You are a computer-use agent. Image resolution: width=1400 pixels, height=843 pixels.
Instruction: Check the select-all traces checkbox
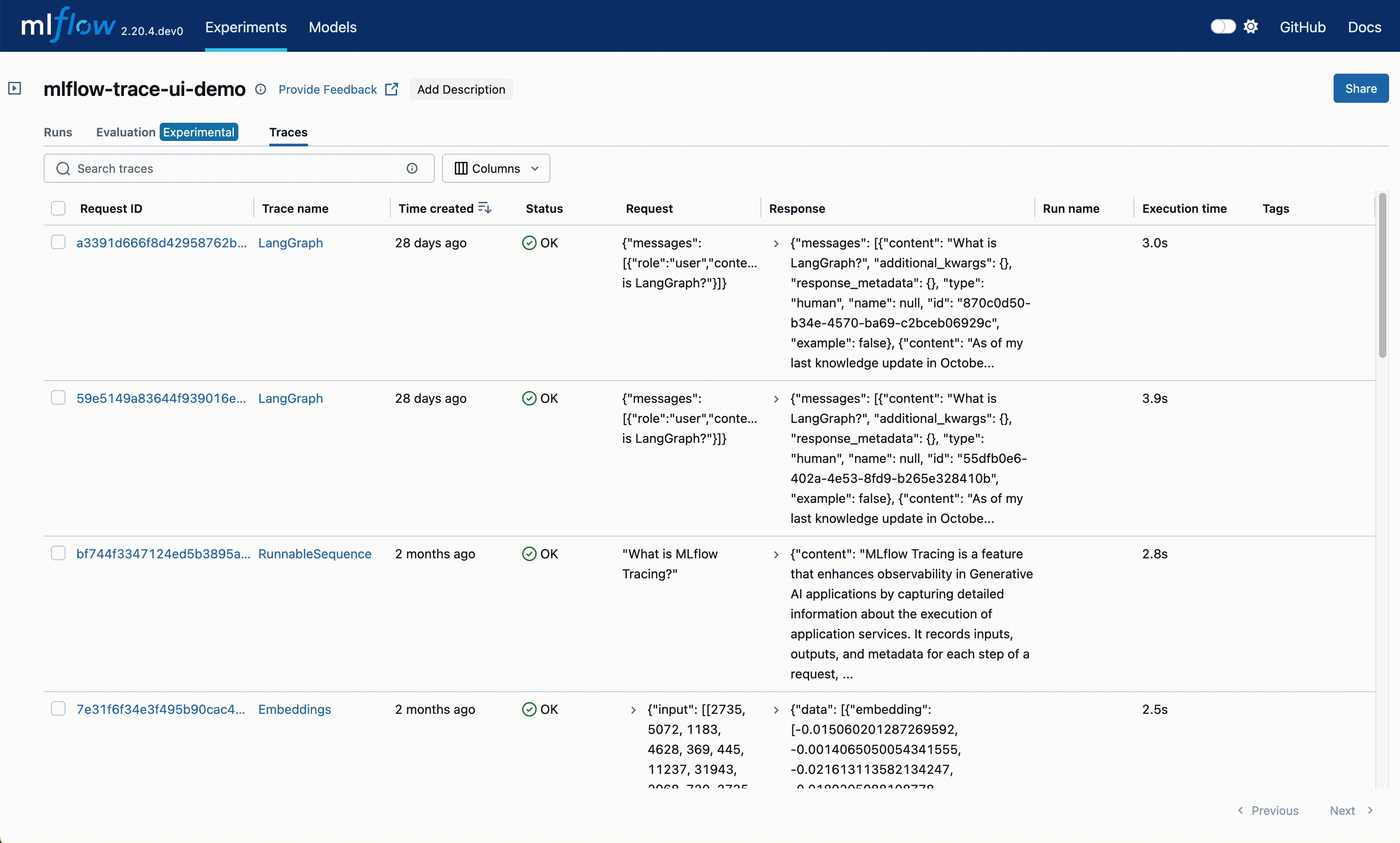click(58, 209)
